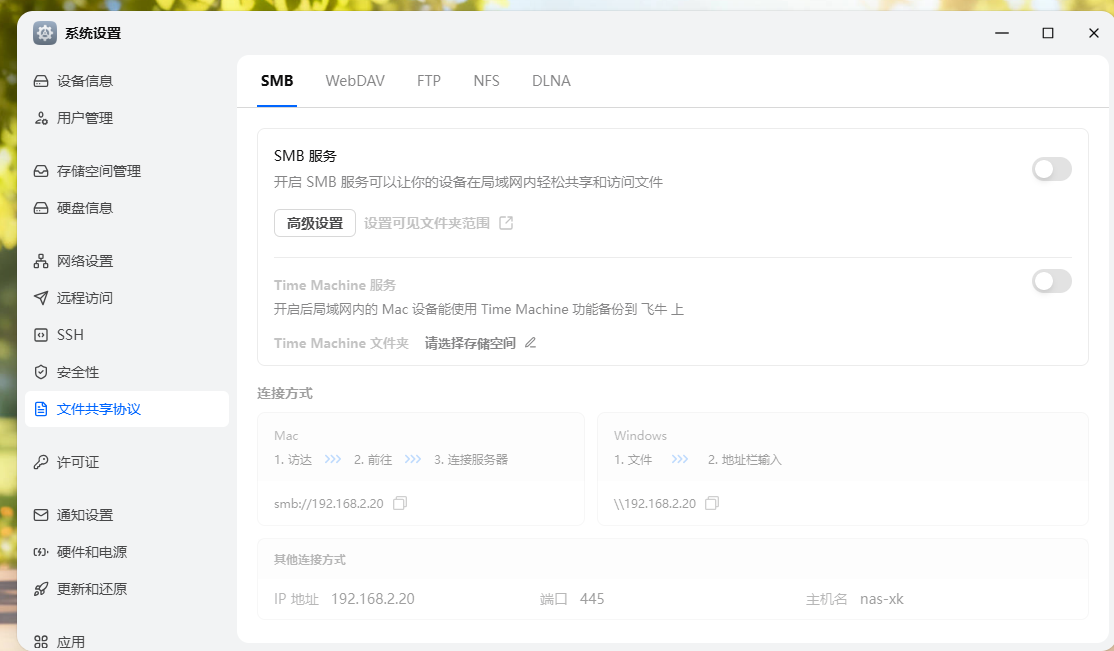Switch to the SMB tab
Viewport: 1114px width, 651px height.
pos(277,81)
